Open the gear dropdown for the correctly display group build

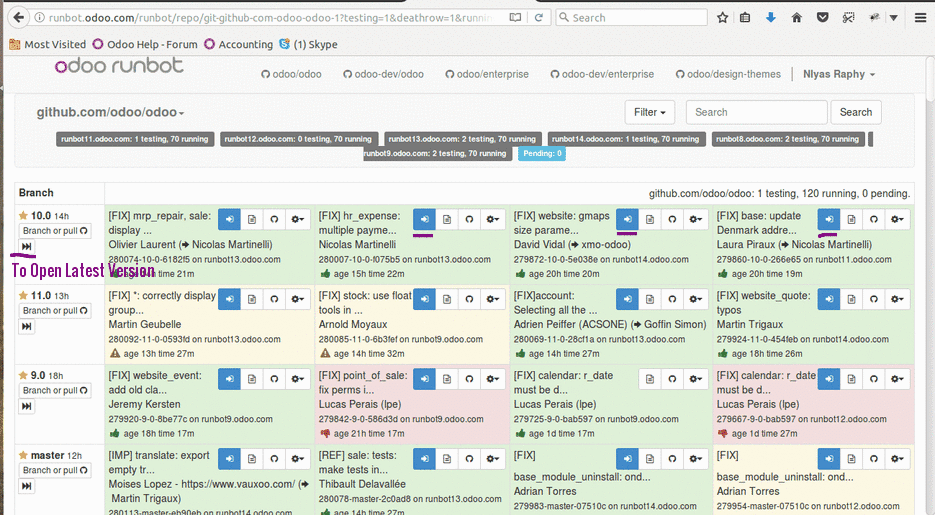click(x=297, y=299)
